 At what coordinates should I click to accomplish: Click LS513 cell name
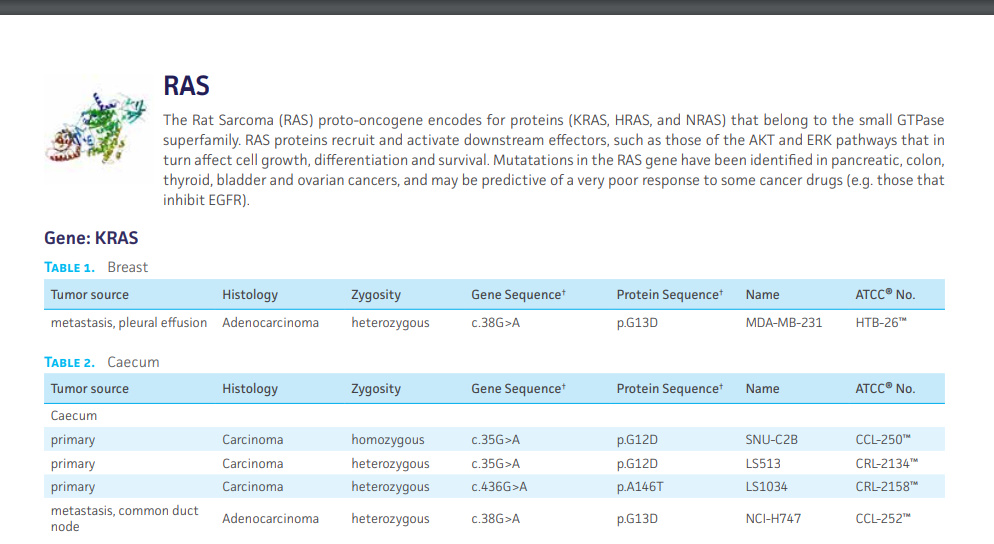point(763,463)
